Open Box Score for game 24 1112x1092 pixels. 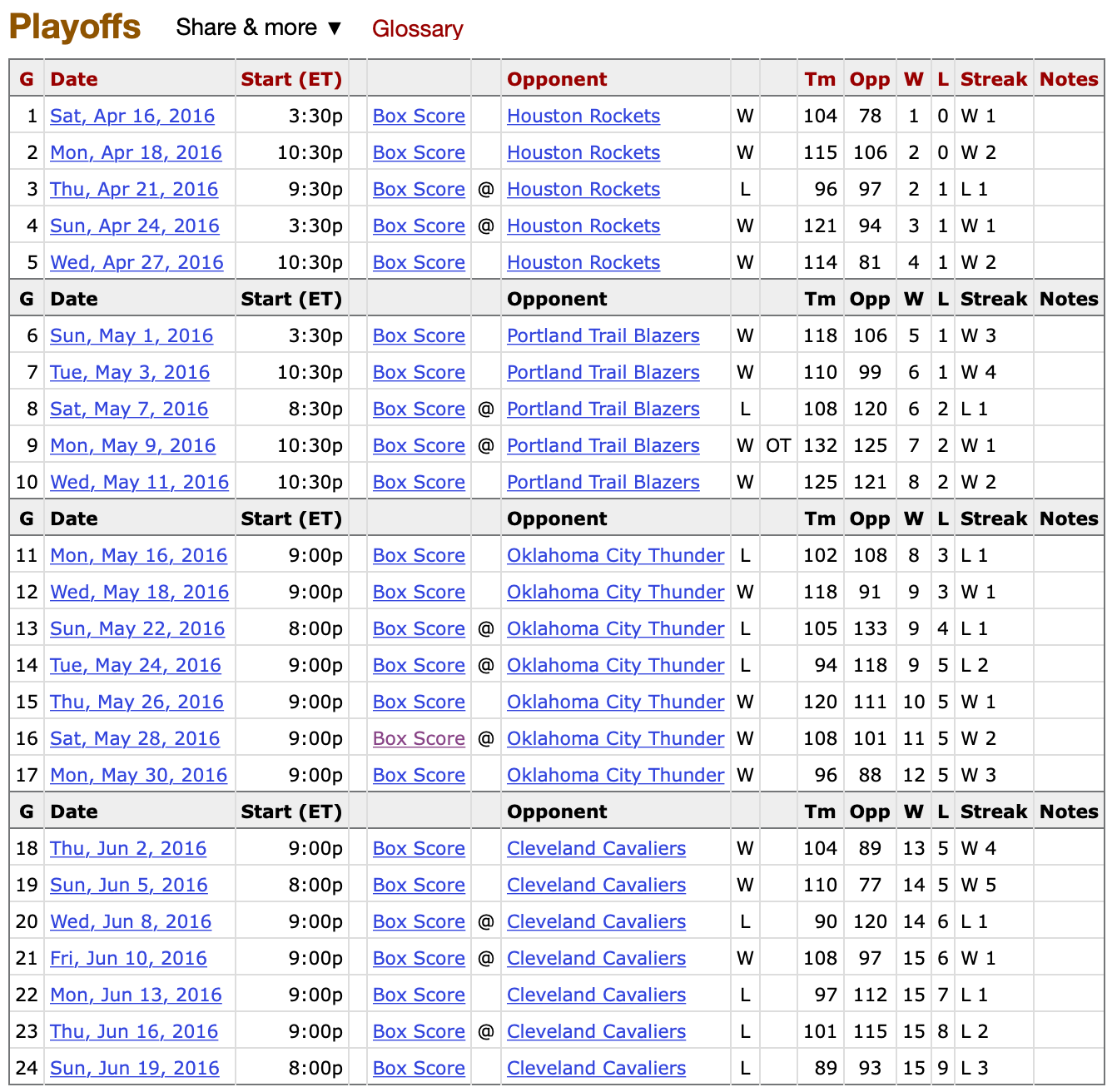419,1068
